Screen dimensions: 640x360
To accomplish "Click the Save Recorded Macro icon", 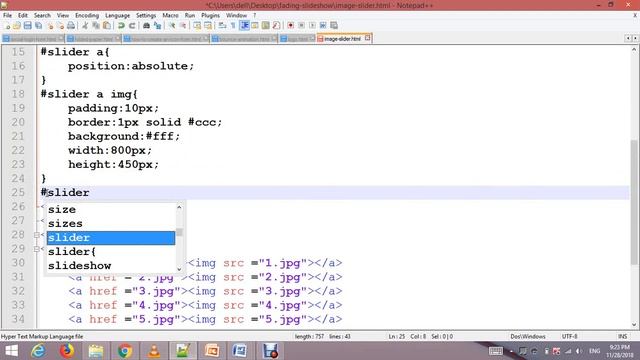I will (334, 25).
